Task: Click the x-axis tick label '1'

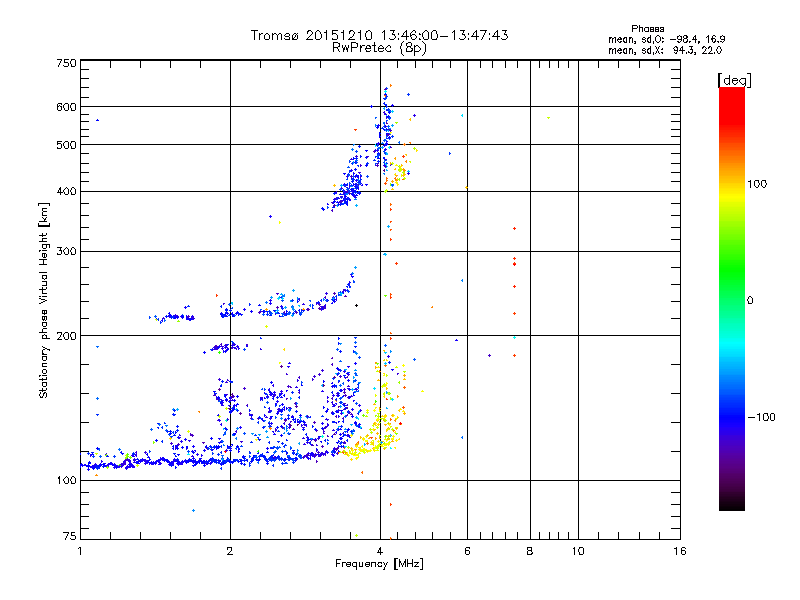Action: [x=80, y=551]
